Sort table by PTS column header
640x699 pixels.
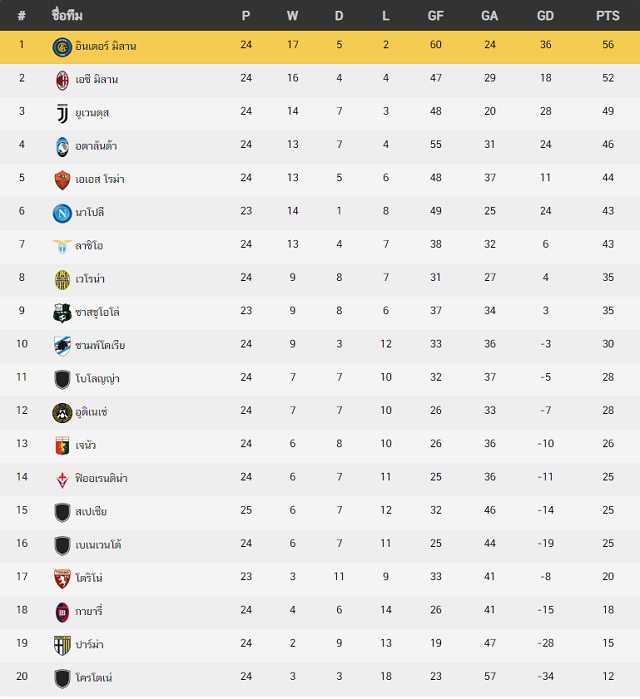coord(607,16)
